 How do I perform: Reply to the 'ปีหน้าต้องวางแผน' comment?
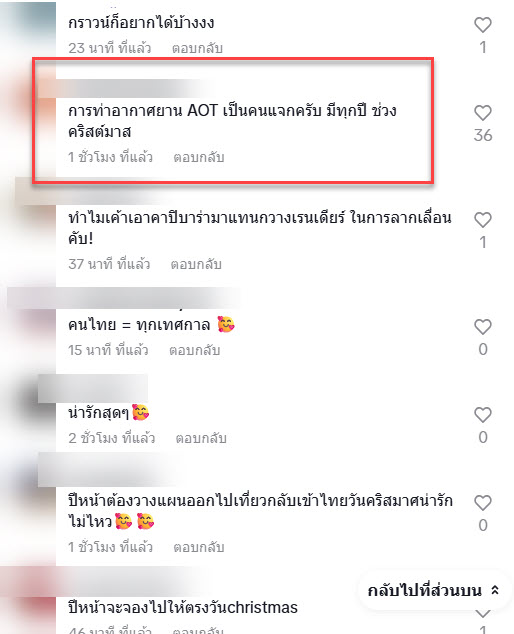(199, 547)
